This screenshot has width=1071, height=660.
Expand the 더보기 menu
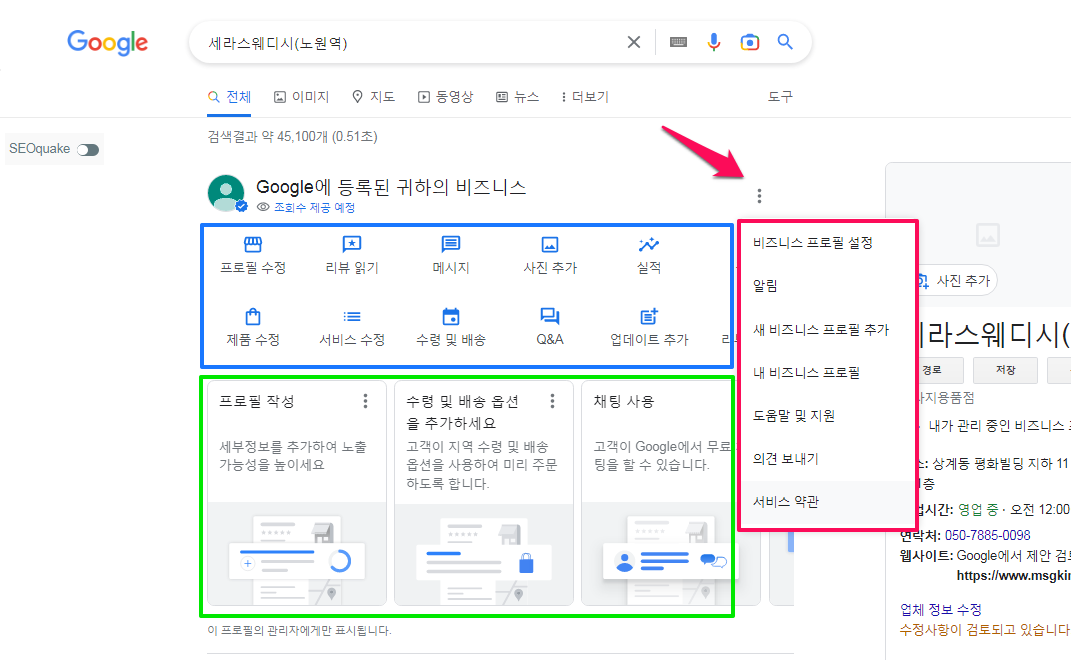pos(585,97)
